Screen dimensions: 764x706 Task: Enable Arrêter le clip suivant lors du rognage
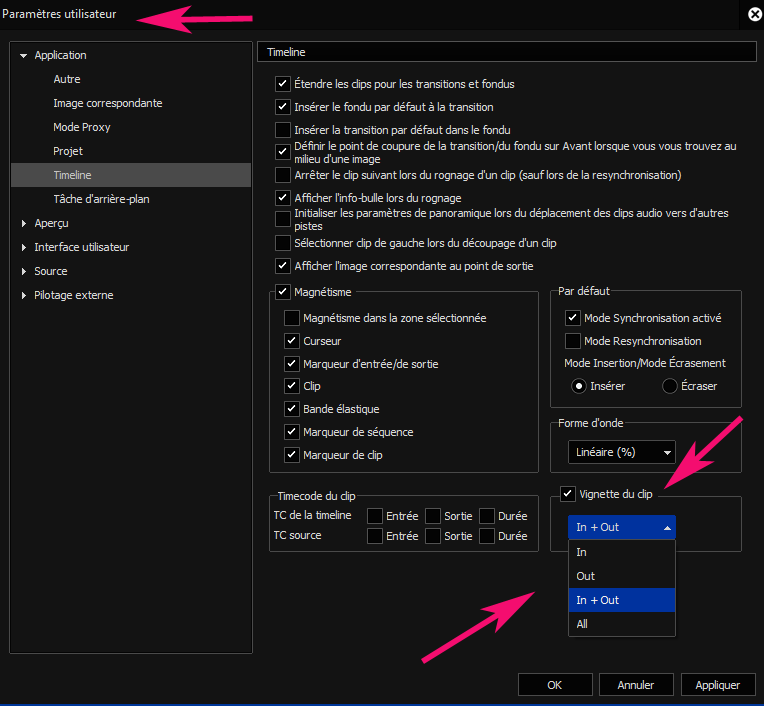[x=283, y=175]
